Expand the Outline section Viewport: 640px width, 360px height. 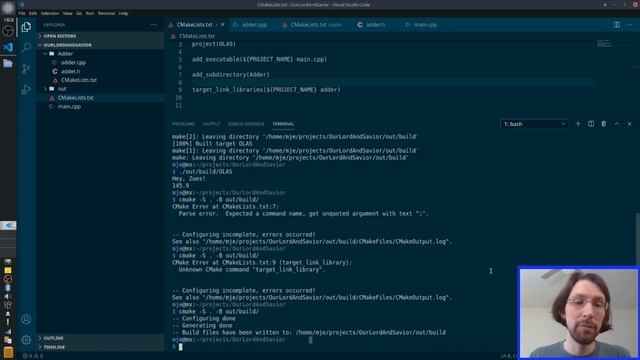(x=53, y=338)
